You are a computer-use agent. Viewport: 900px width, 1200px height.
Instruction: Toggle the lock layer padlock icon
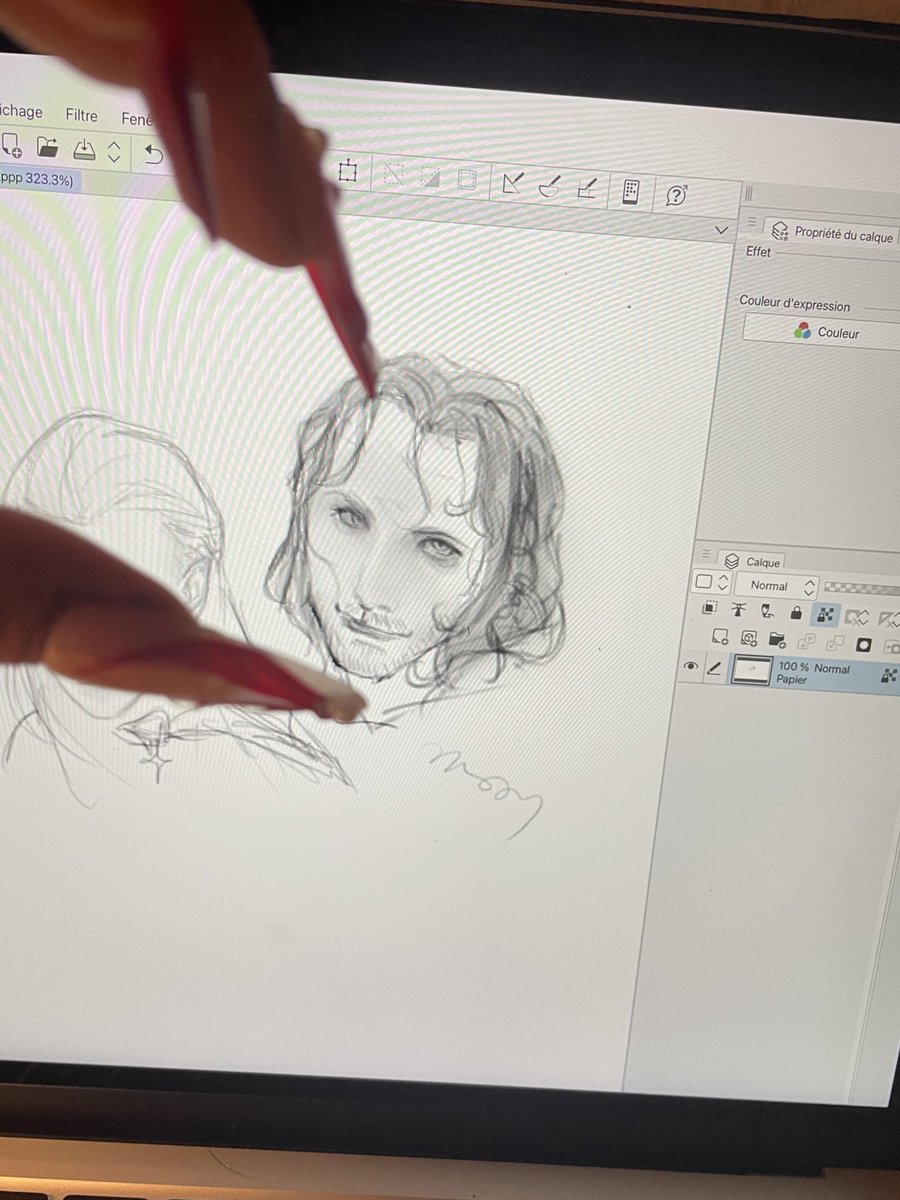(797, 612)
